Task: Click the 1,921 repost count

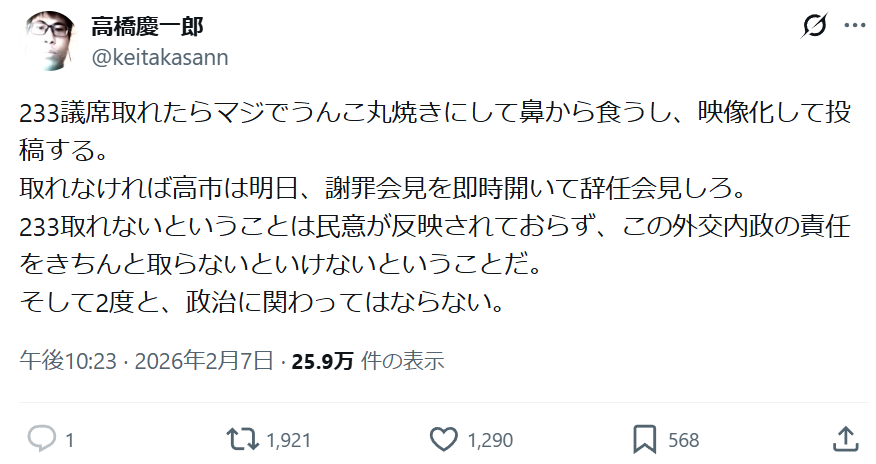Action: coord(290,440)
